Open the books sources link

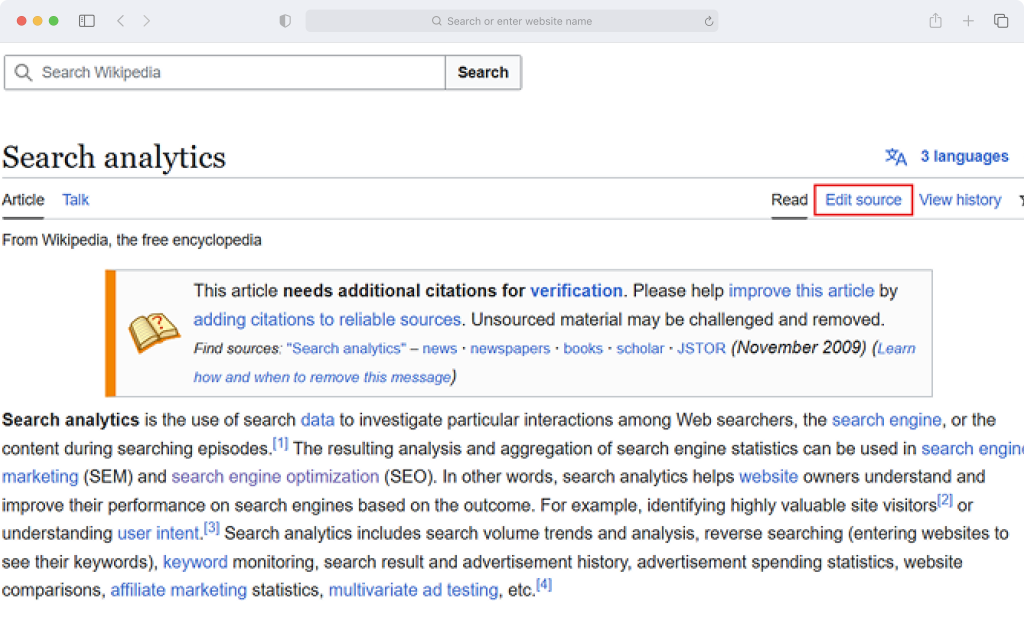583,349
